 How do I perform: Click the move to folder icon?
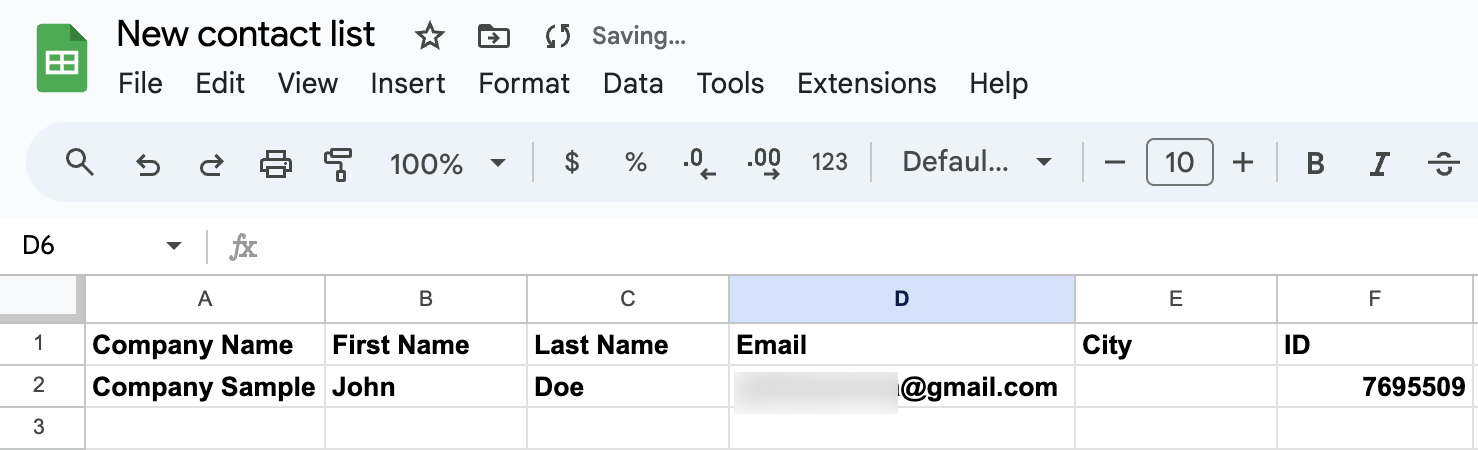coord(493,37)
